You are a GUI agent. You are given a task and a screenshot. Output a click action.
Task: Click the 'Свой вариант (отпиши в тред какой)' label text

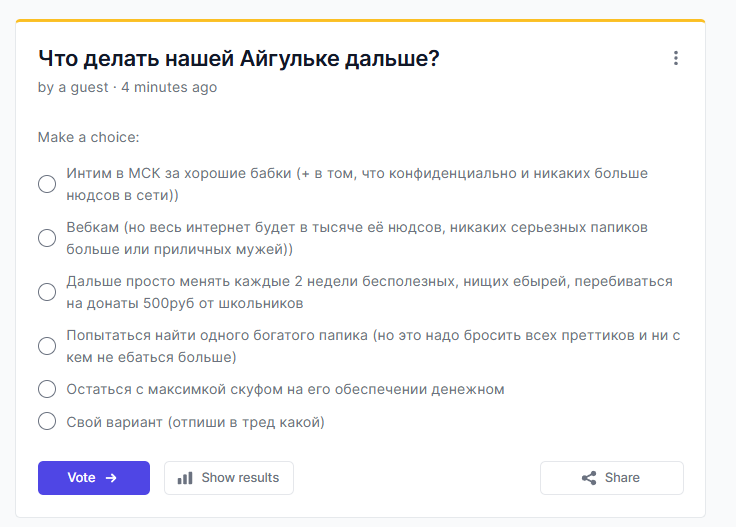195,422
